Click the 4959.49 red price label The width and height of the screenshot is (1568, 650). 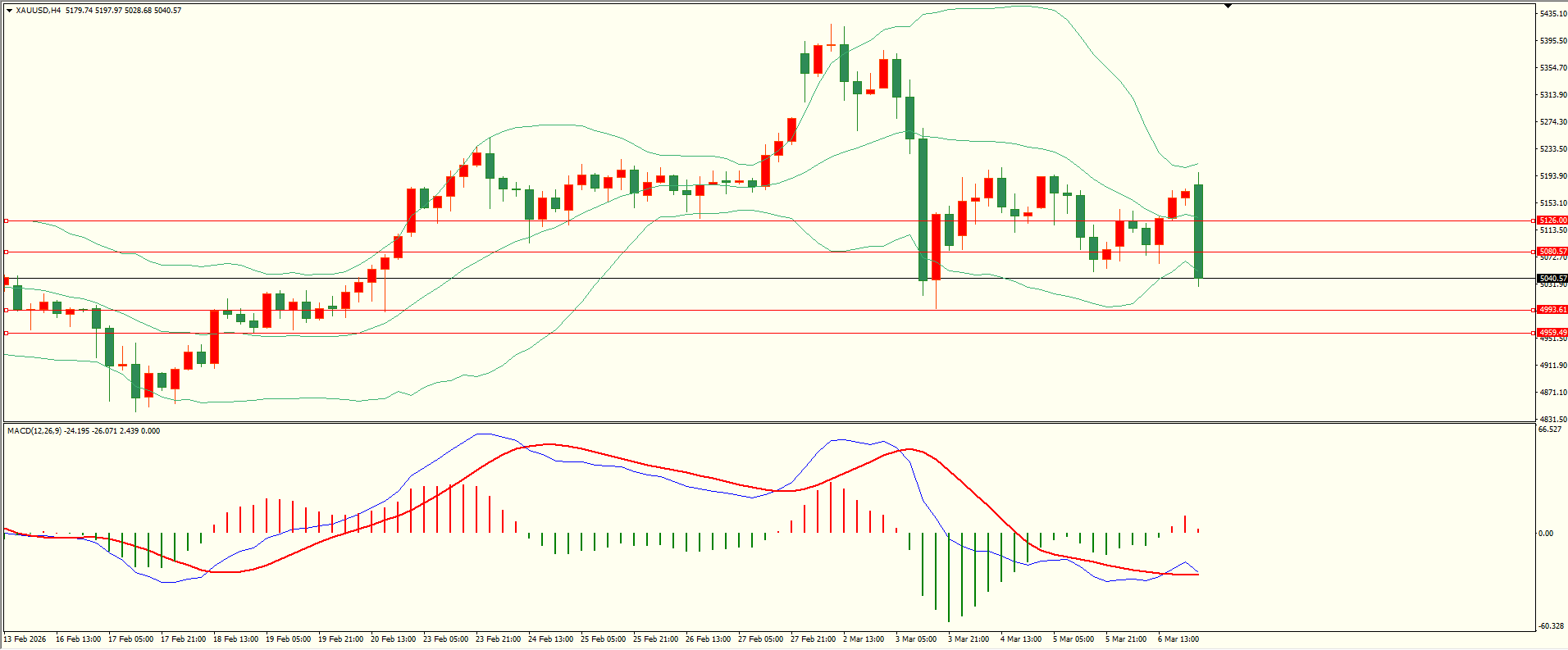(x=1552, y=333)
